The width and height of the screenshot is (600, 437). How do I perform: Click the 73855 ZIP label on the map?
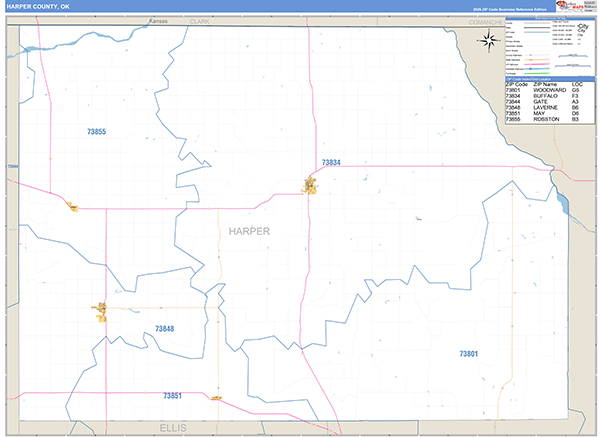click(96, 132)
